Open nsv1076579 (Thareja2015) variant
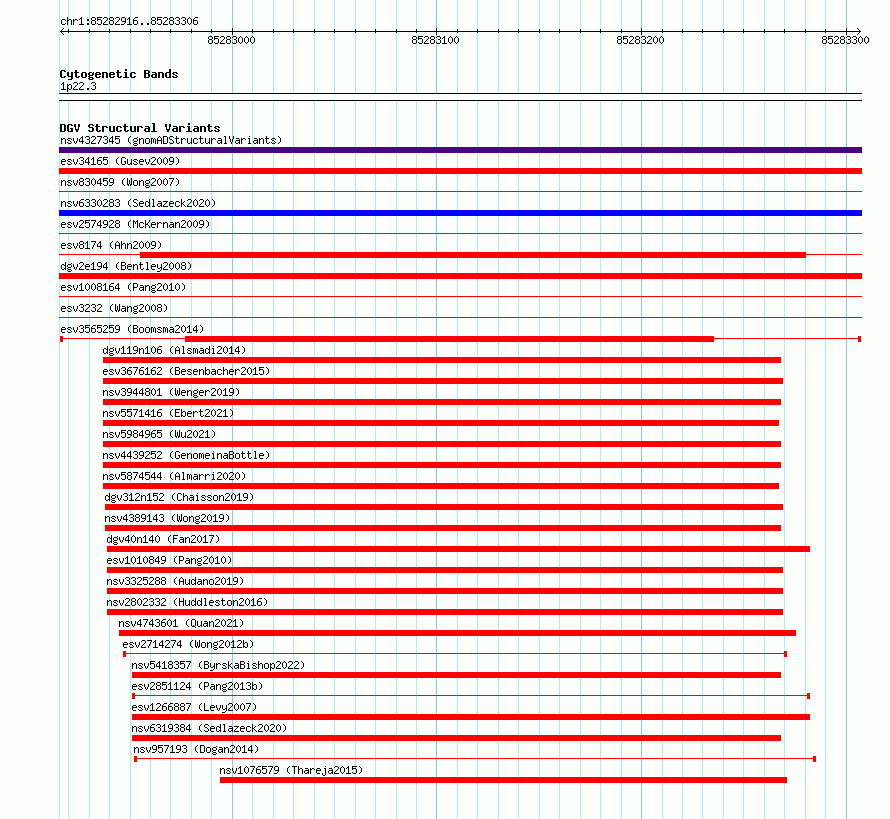The height and width of the screenshot is (819, 890). [291, 770]
